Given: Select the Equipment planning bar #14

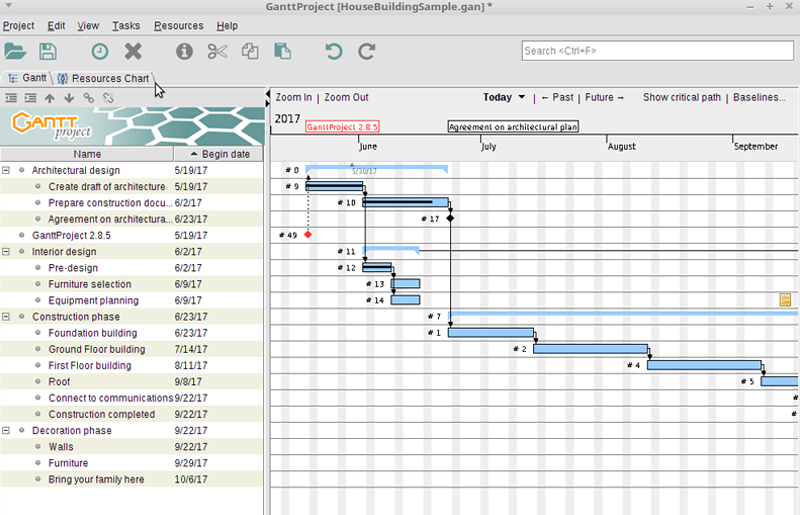Looking at the screenshot, I should [406, 300].
